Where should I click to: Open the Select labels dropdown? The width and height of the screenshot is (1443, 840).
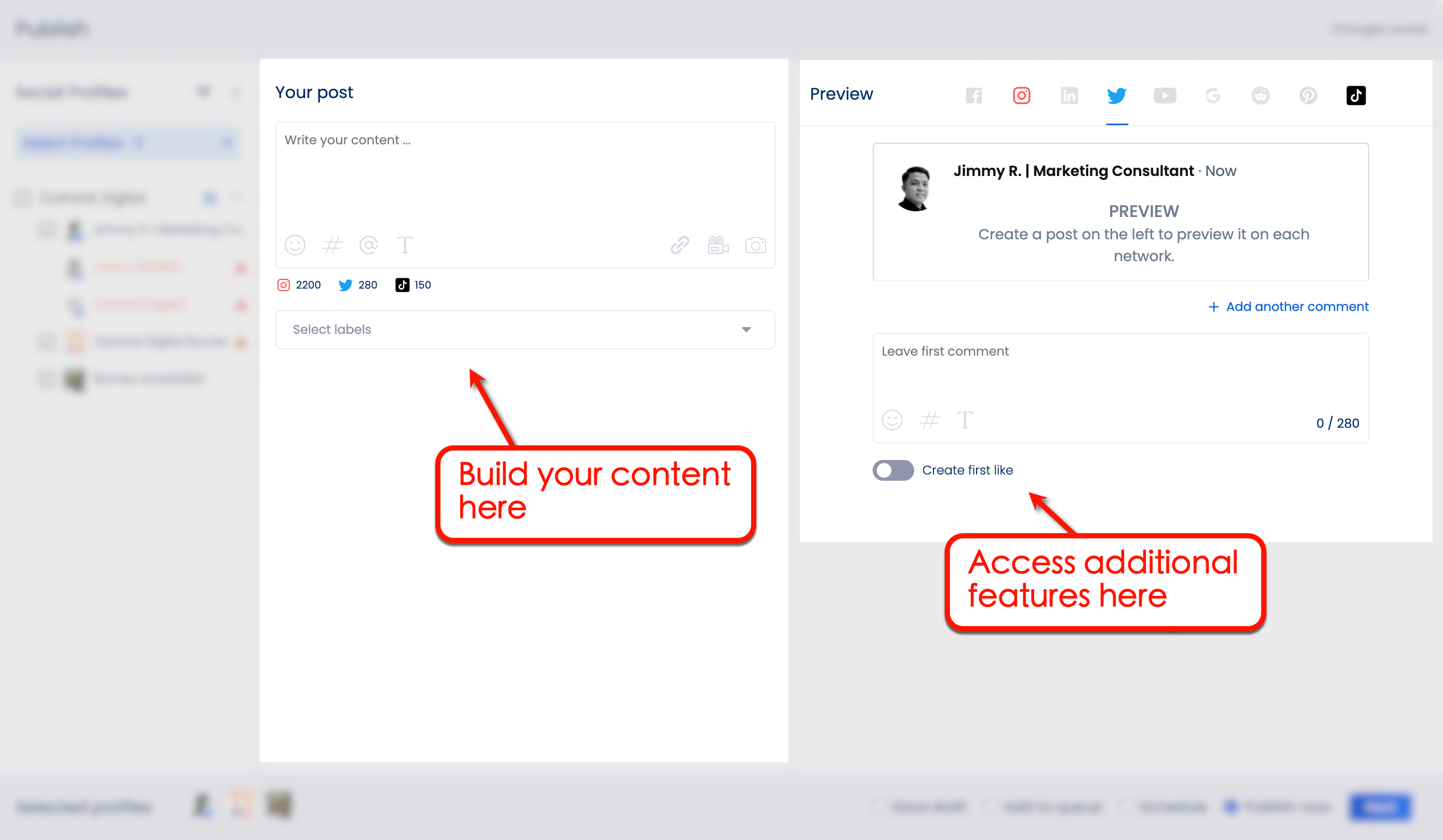525,330
